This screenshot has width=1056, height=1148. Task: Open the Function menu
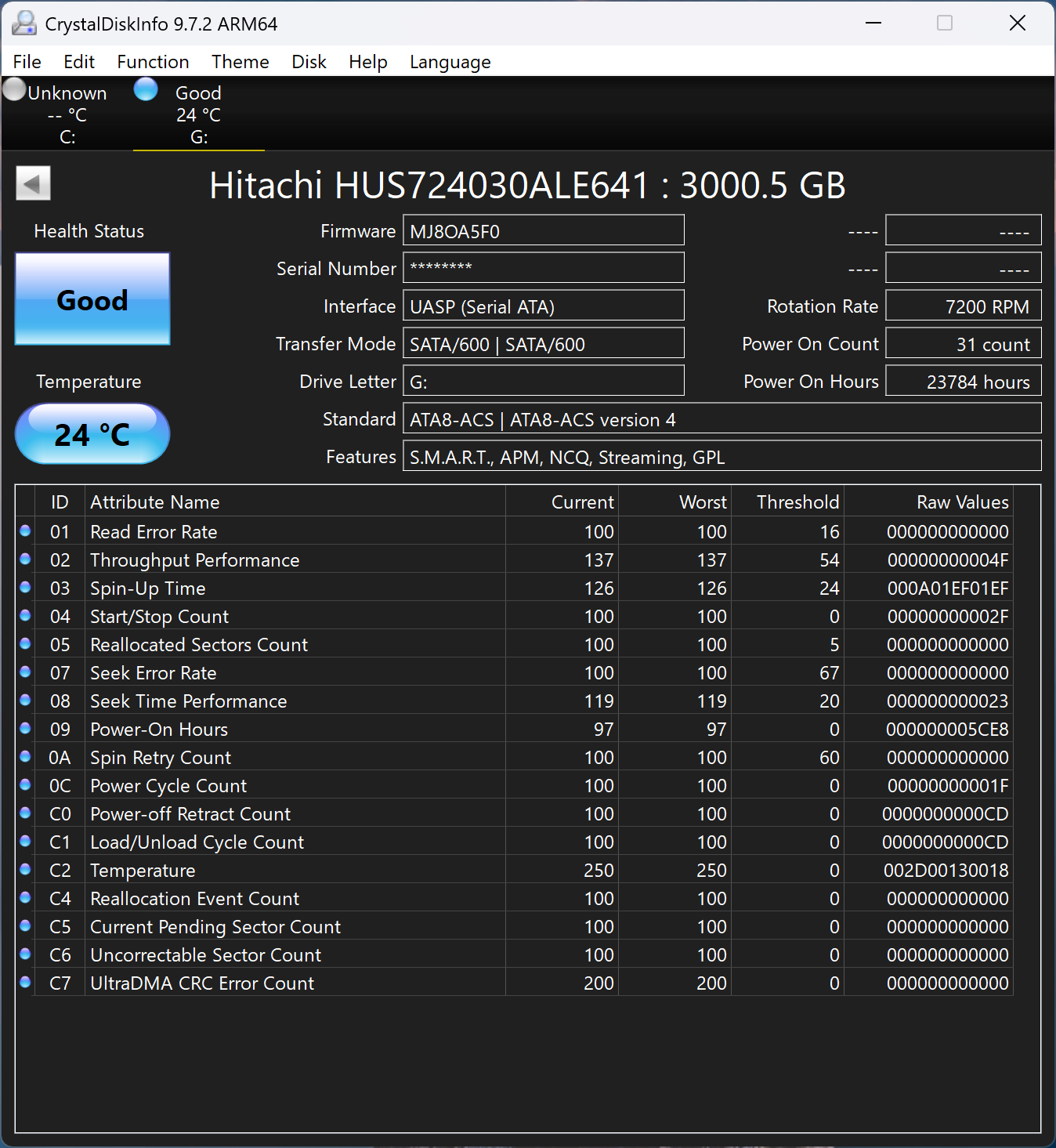[153, 62]
